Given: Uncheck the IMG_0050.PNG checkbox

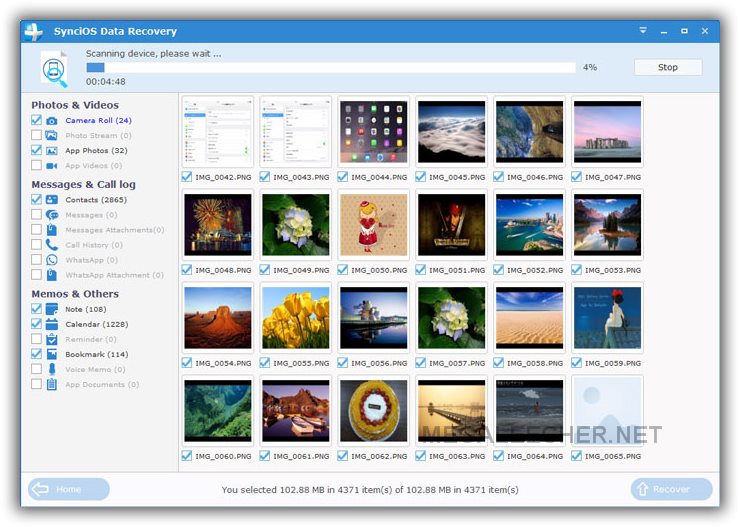Looking at the screenshot, I should (x=343, y=270).
